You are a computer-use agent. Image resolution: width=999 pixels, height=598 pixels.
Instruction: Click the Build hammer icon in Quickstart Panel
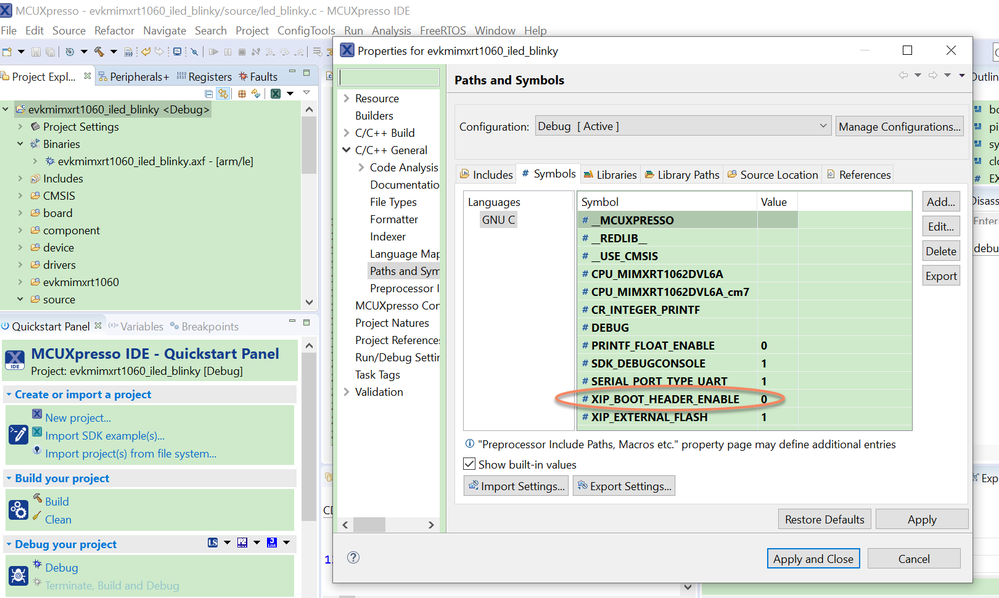pyautogui.click(x=38, y=499)
